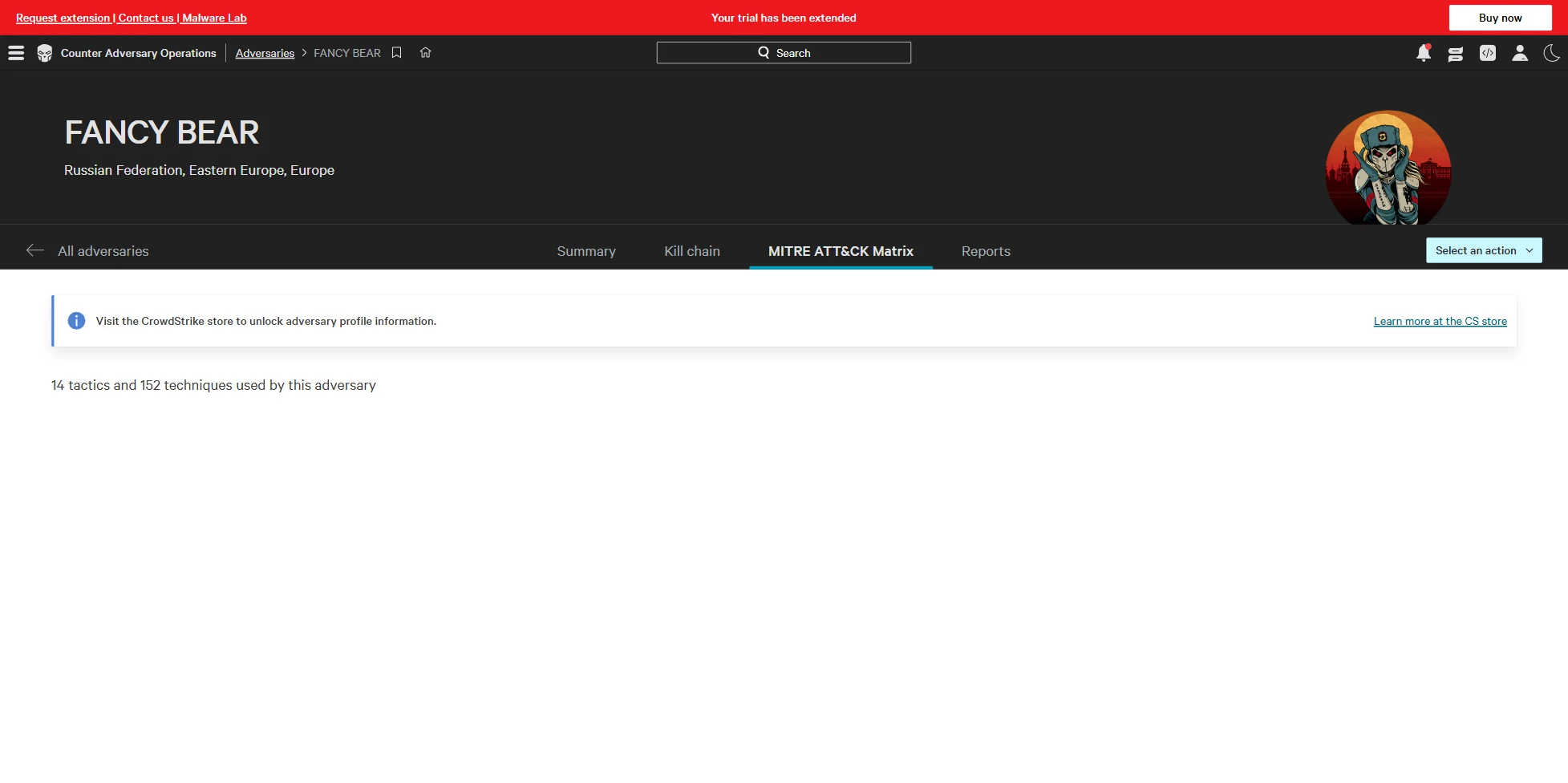Toggle dark mode with the moon icon

coord(1552,53)
